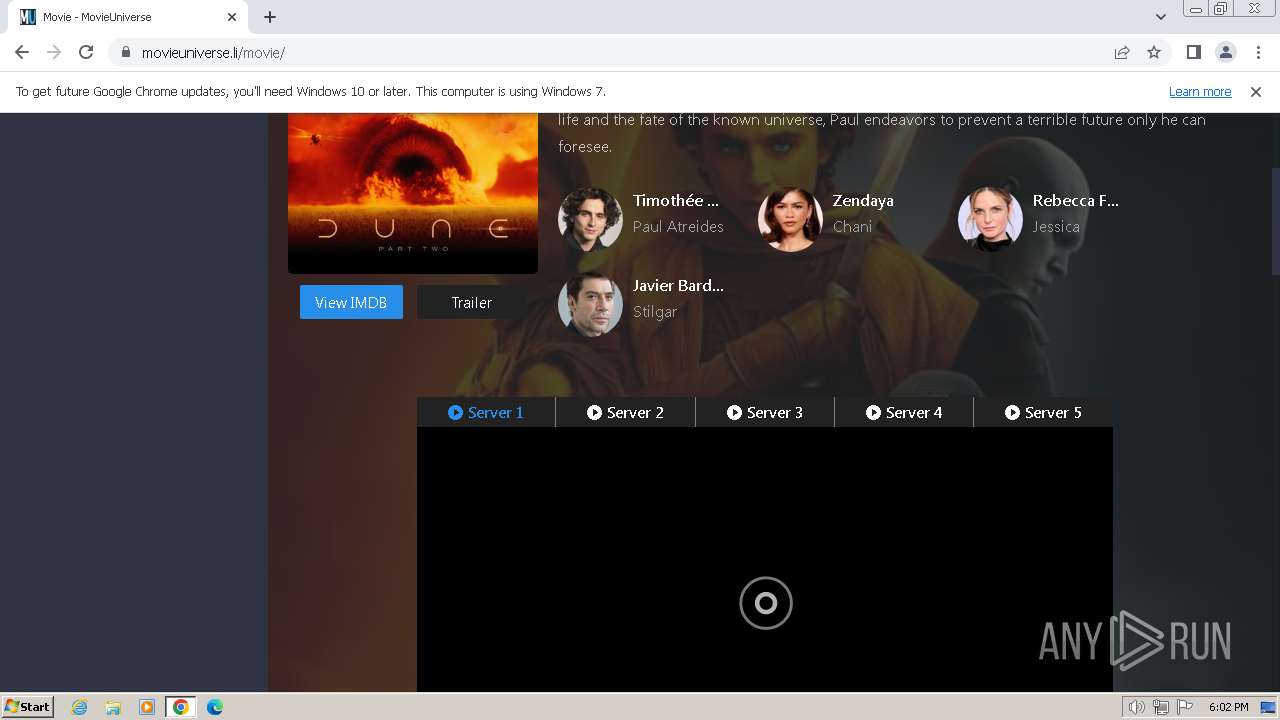Launch Internet Explorer from the taskbar

coord(80,707)
